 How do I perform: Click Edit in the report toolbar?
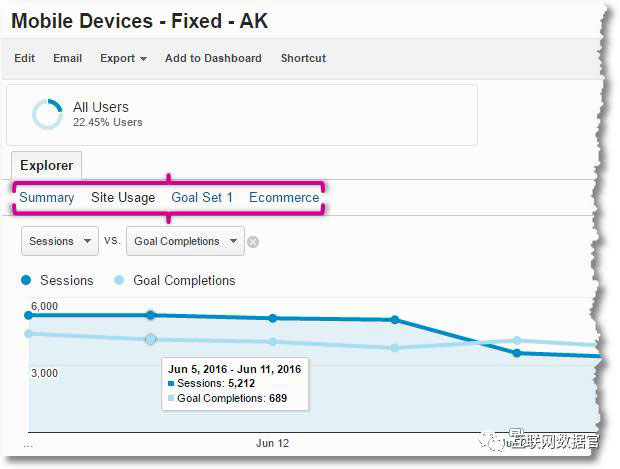[x=25, y=58]
